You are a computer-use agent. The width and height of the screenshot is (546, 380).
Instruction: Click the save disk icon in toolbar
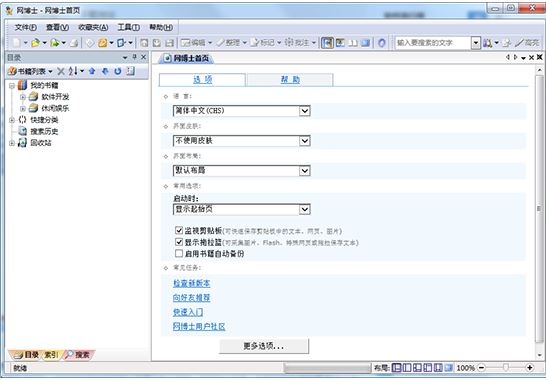(x=169, y=43)
